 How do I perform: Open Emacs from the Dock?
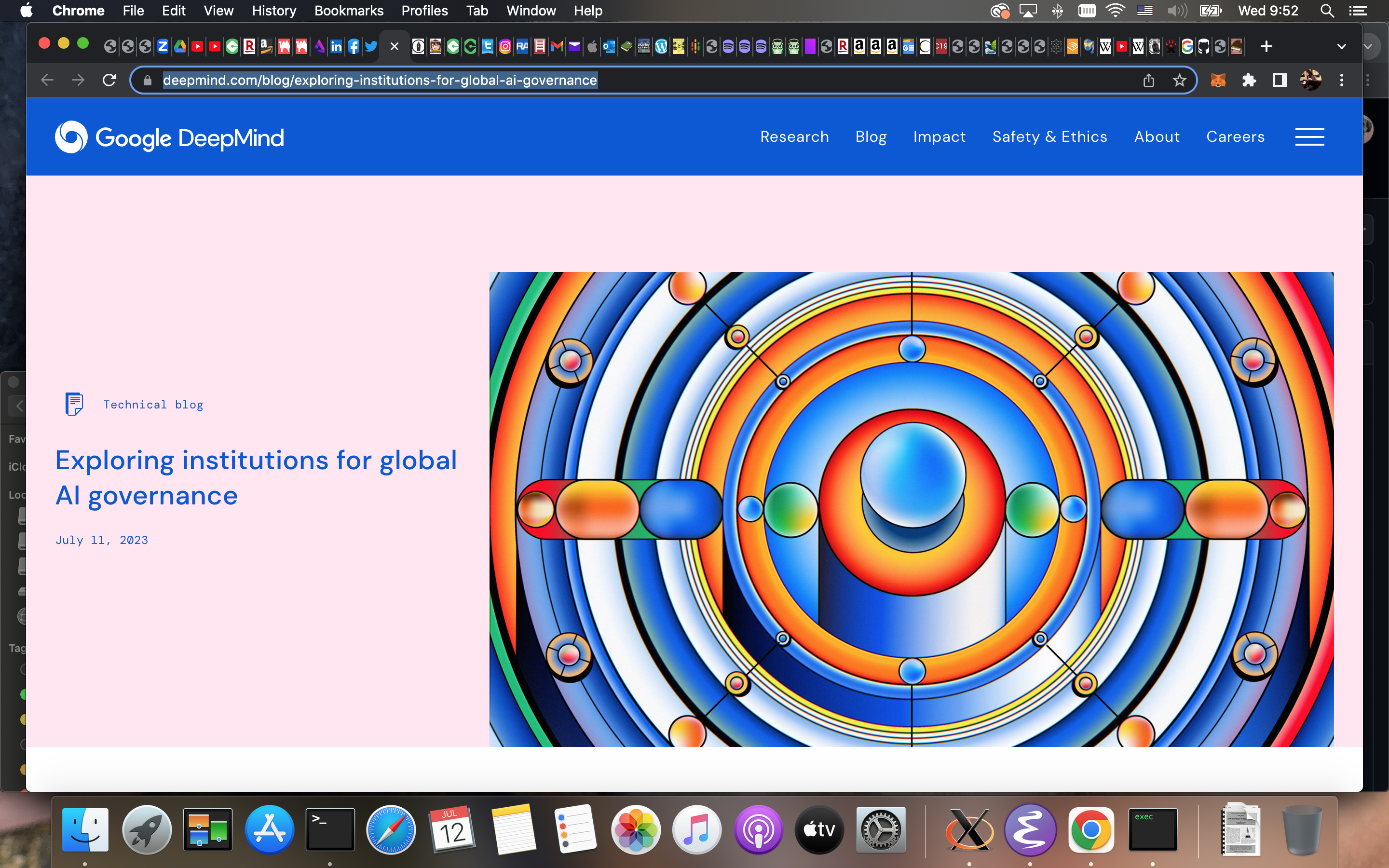[1030, 829]
